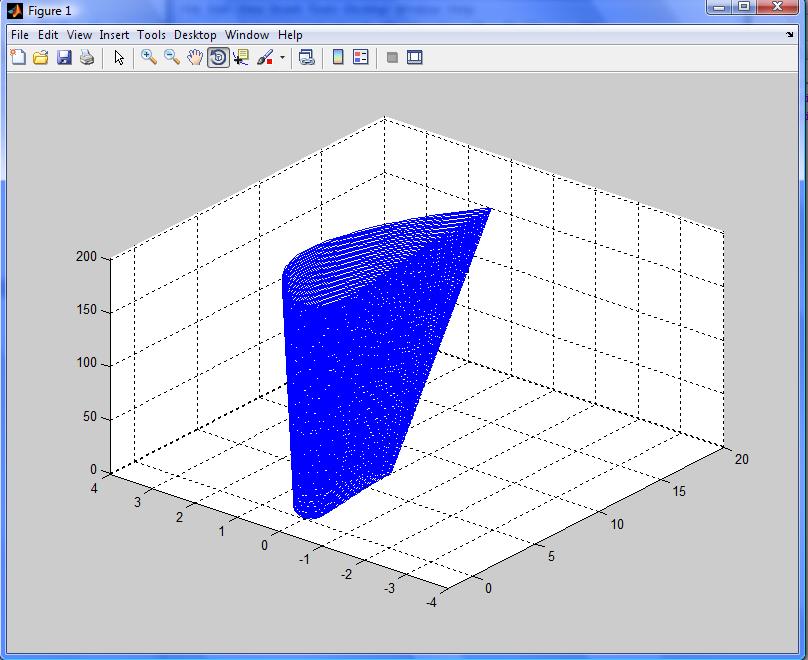Open the Insert menu
Image resolution: width=808 pixels, height=660 pixels.
click(114, 35)
